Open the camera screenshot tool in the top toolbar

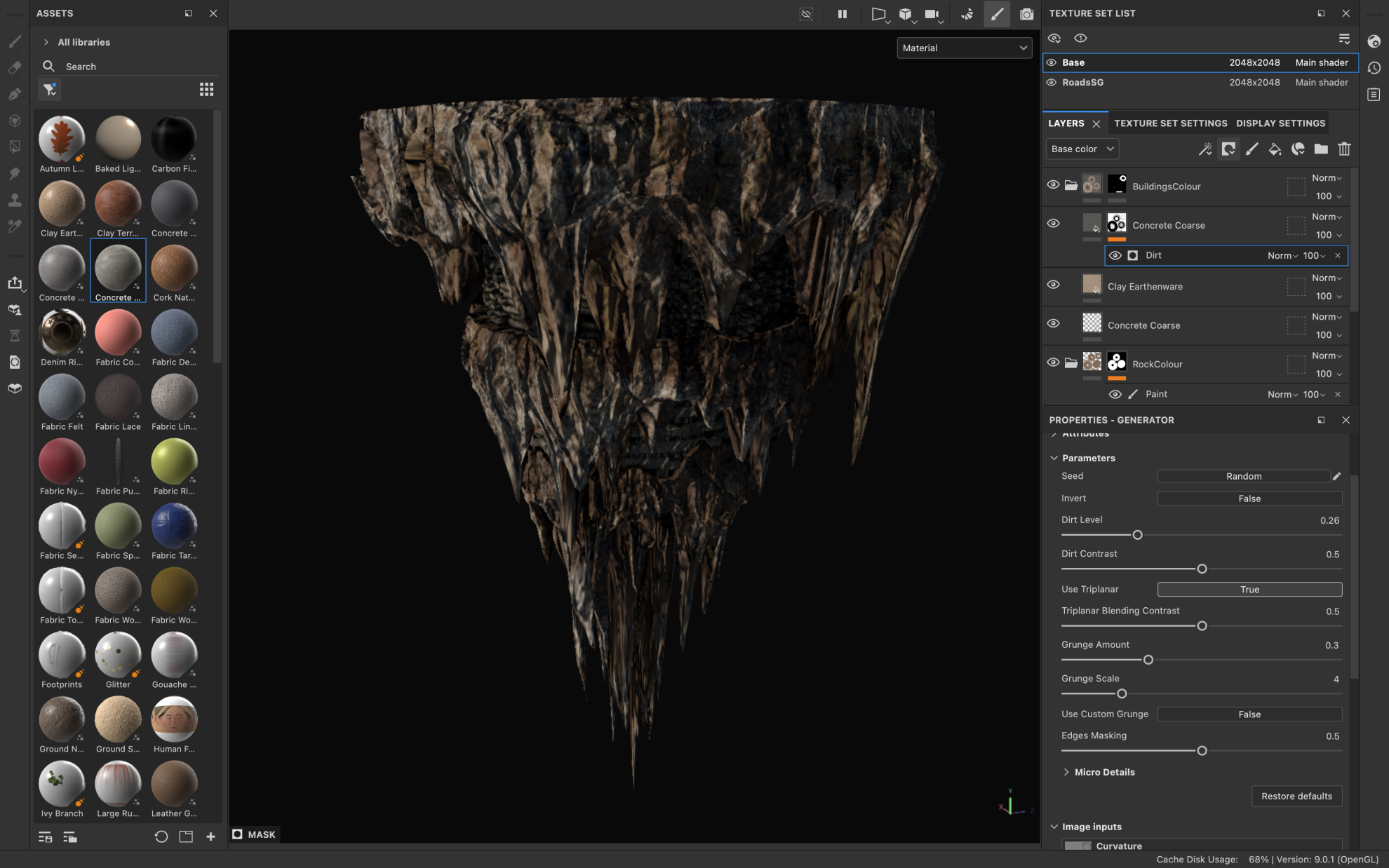pyautogui.click(x=1026, y=14)
